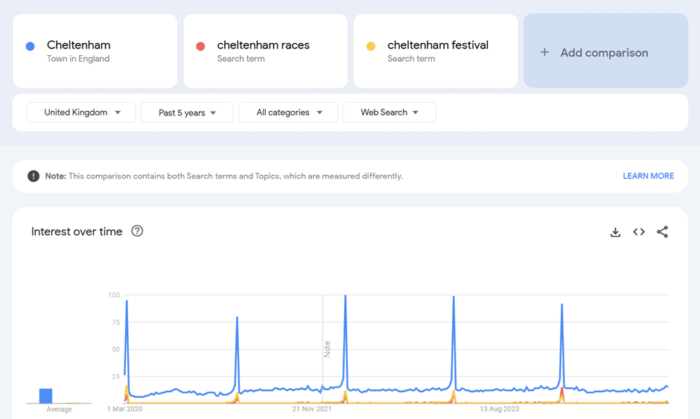The image size is (700, 419).
Task: Follow the LEARN MORE link
Action: [648, 176]
